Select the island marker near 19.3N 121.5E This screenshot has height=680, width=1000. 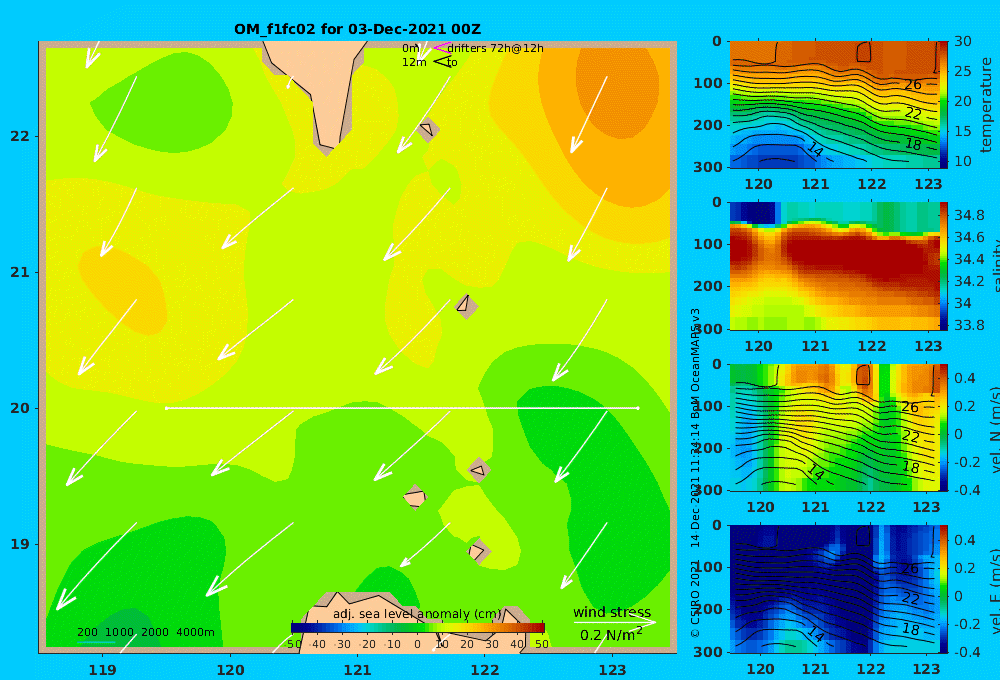tap(415, 497)
